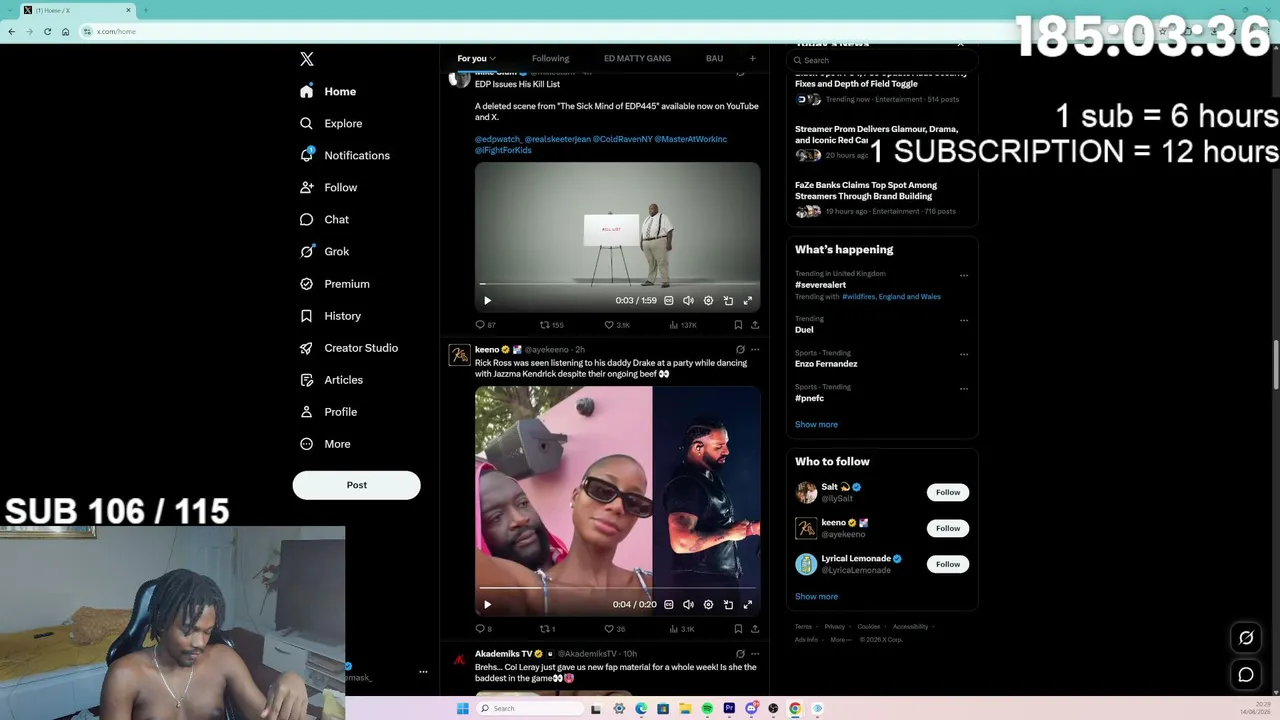This screenshot has width=1280, height=720.
Task: Switch to the Following tab
Action: [x=550, y=58]
